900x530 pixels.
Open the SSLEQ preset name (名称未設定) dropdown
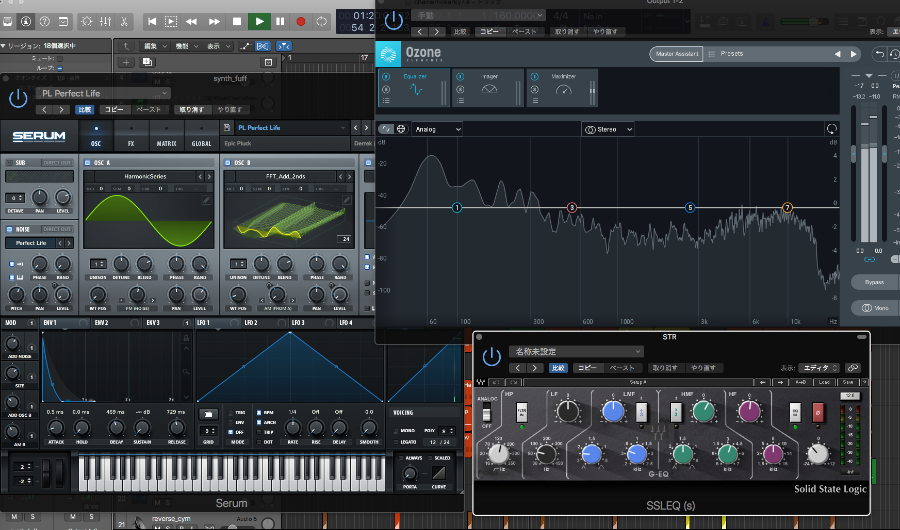576,351
